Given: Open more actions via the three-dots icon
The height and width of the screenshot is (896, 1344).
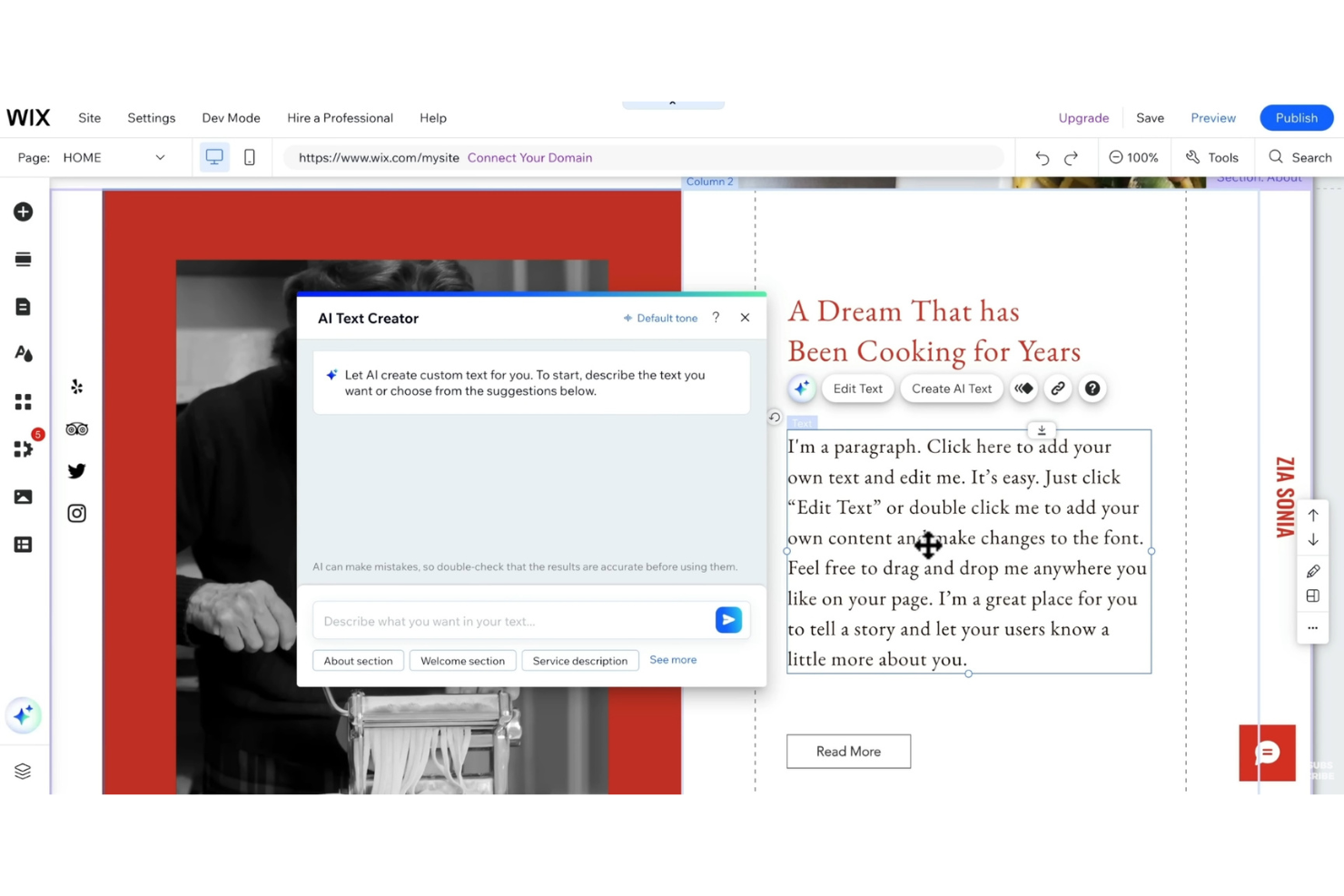Looking at the screenshot, I should coord(1312,627).
